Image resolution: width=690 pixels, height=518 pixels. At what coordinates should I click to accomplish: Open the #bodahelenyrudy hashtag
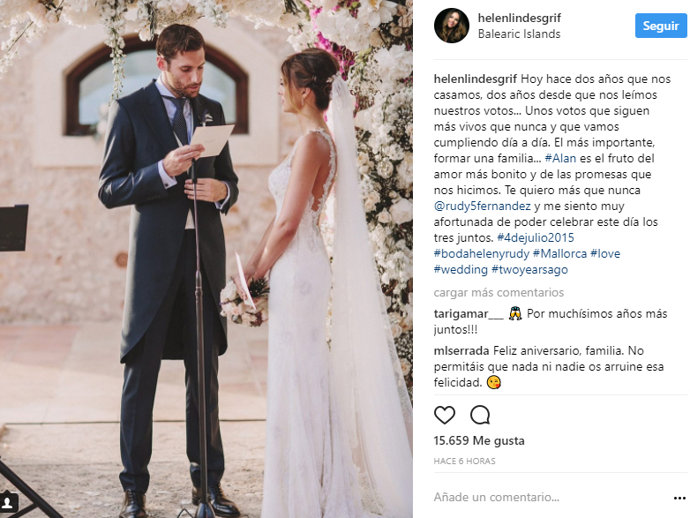(x=481, y=253)
